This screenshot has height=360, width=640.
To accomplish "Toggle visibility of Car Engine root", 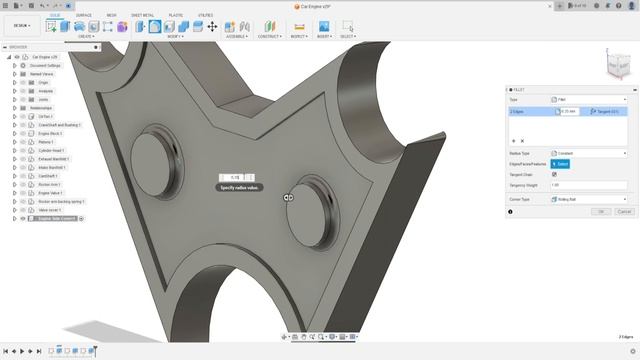I will [17, 57].
